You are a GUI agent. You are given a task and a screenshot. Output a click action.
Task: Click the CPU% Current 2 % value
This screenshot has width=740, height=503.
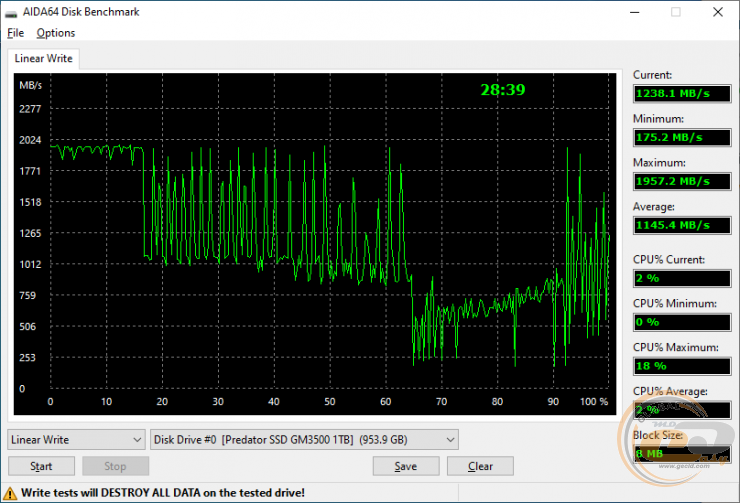682,278
